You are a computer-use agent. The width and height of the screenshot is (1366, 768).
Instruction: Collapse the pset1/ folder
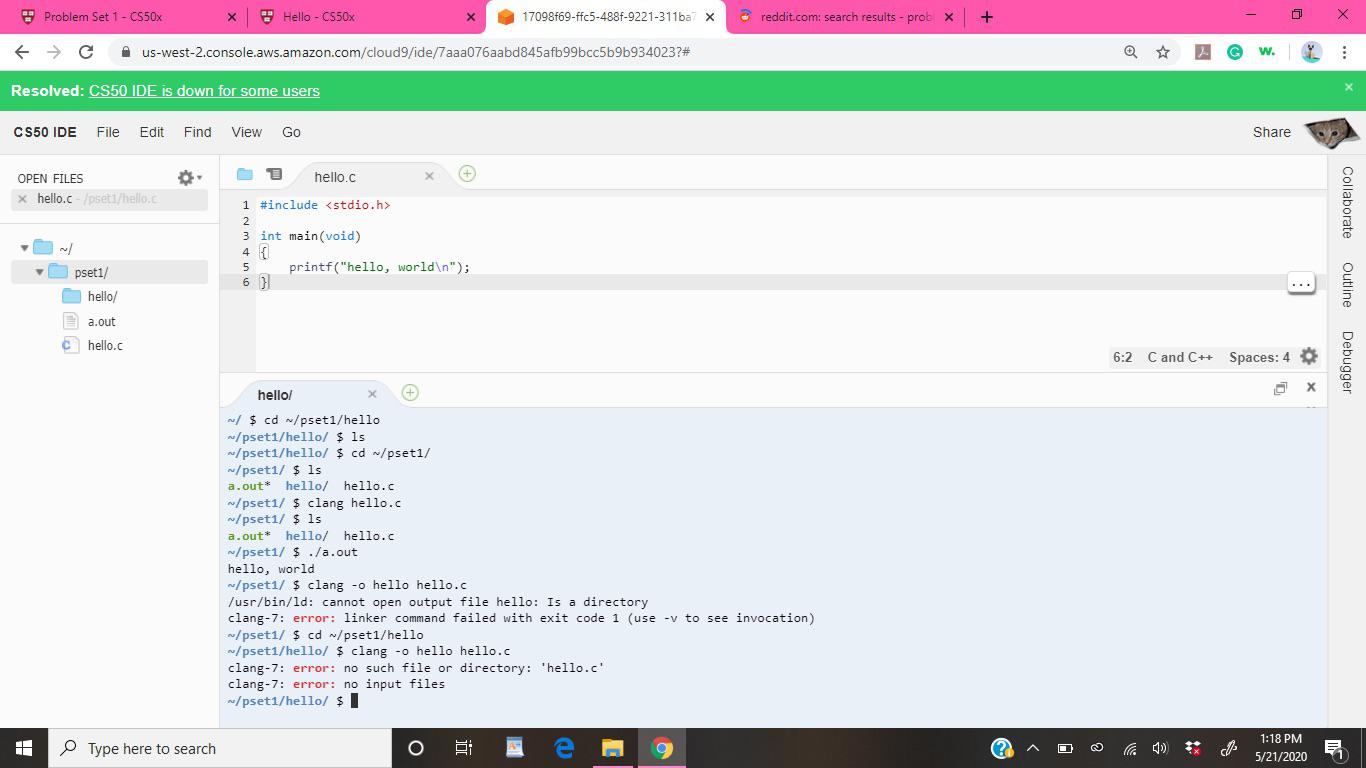[x=40, y=272]
